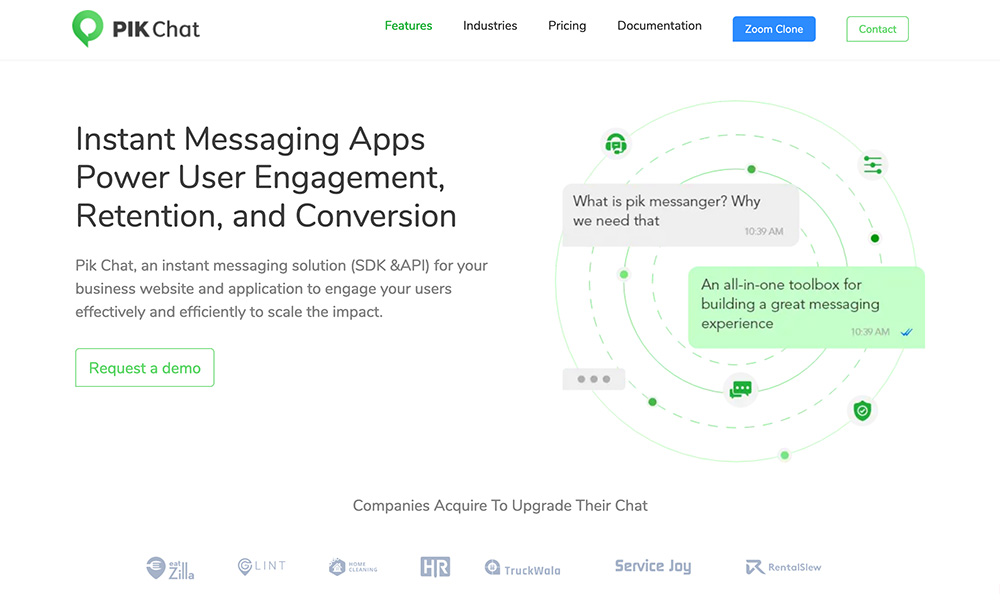Click the shield checkmark security icon
Image resolution: width=1000 pixels, height=600 pixels.
pyautogui.click(x=862, y=410)
